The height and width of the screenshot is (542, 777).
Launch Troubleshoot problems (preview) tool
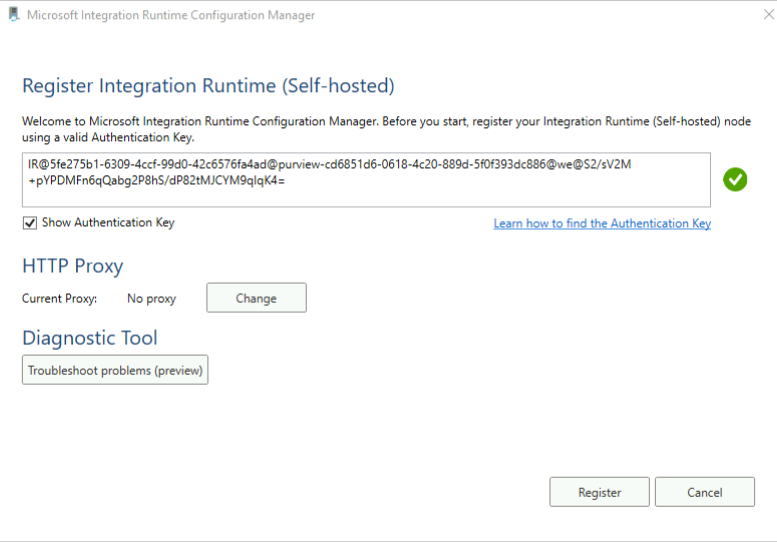(x=115, y=370)
